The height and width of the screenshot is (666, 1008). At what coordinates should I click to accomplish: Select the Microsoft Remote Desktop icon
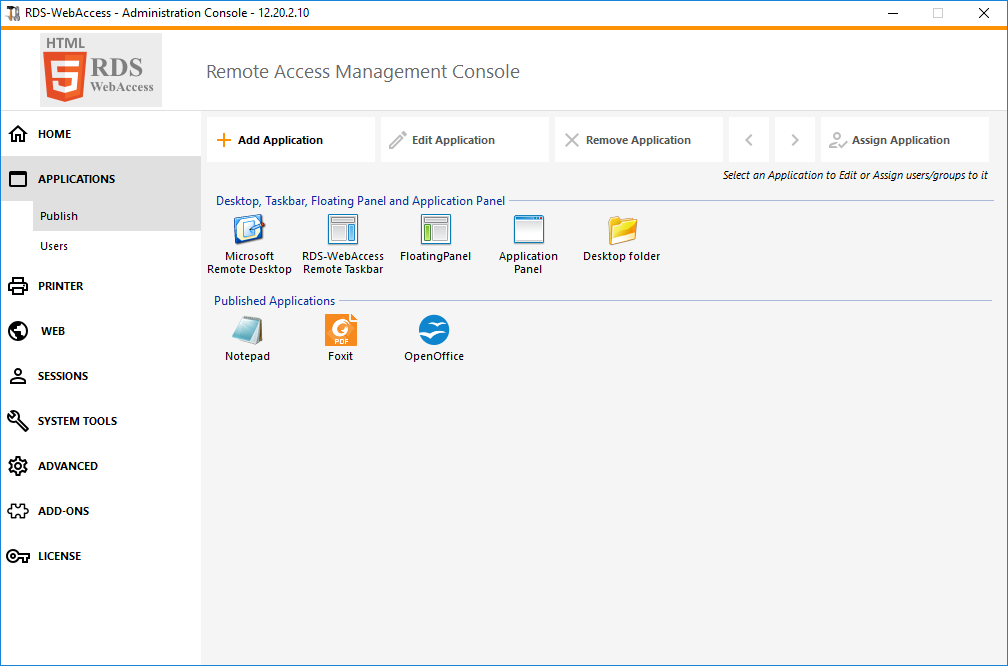tap(249, 230)
